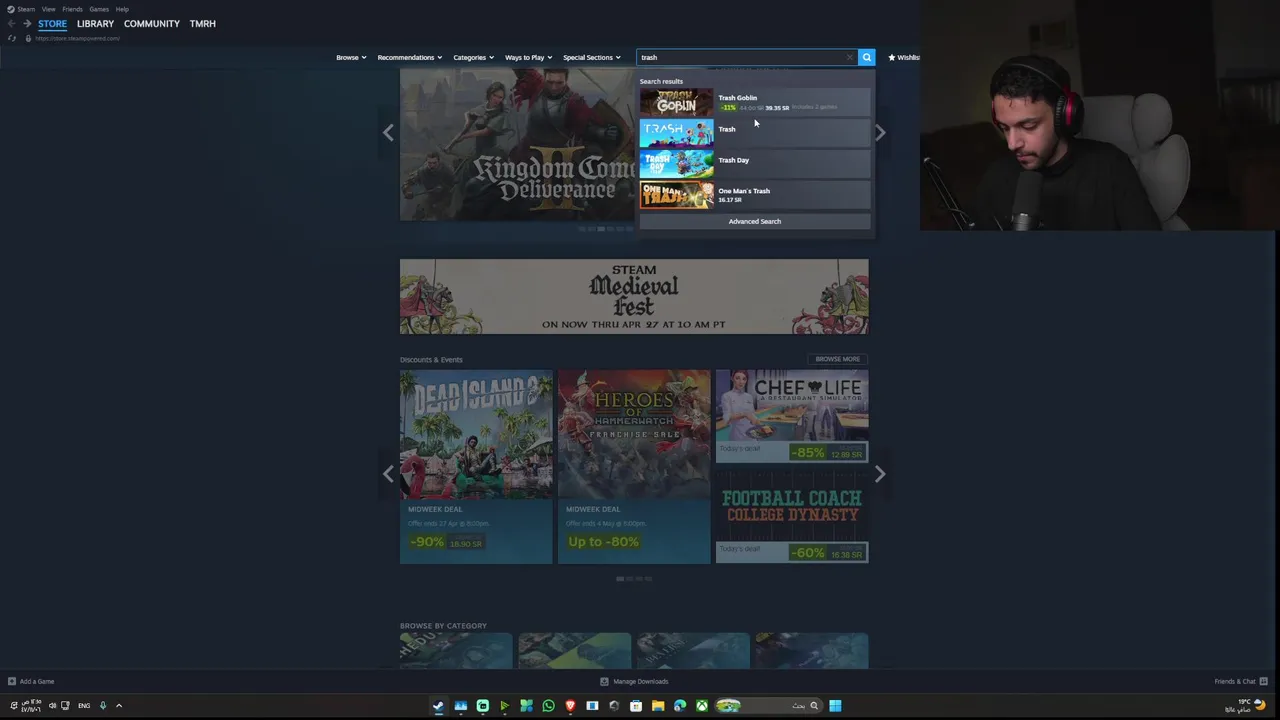Open the Steam Medieval Fest banner
1280x720 pixels.
634,296
